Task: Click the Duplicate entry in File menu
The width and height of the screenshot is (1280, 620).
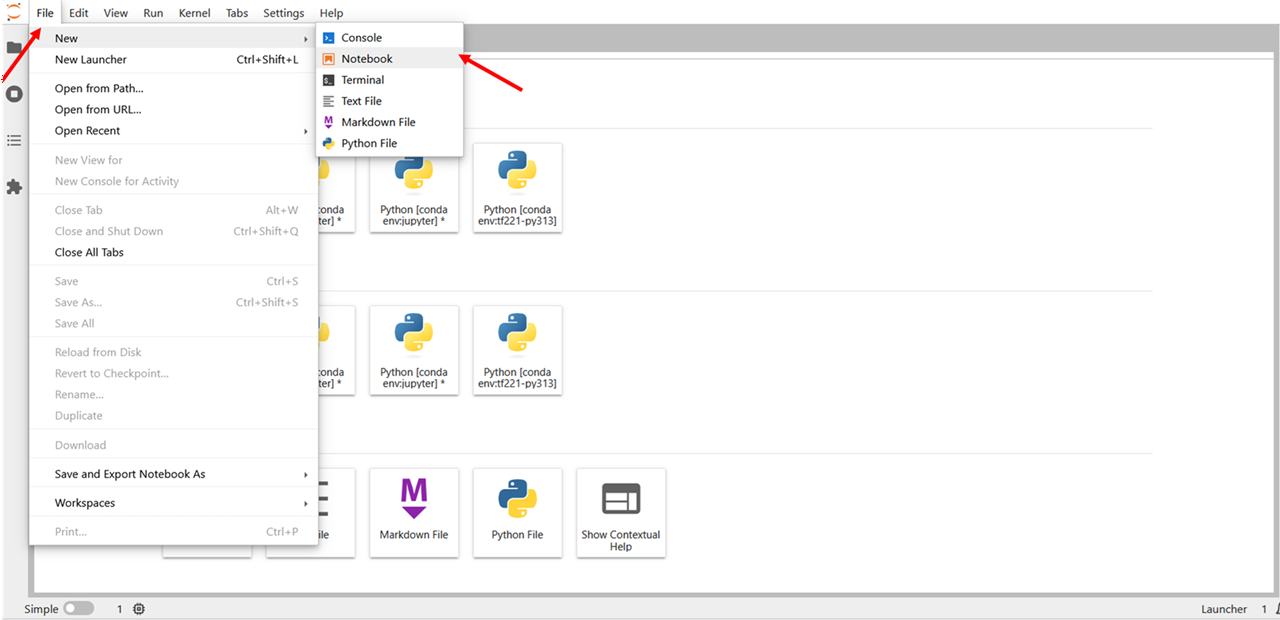Action: pyautogui.click(x=174, y=416)
